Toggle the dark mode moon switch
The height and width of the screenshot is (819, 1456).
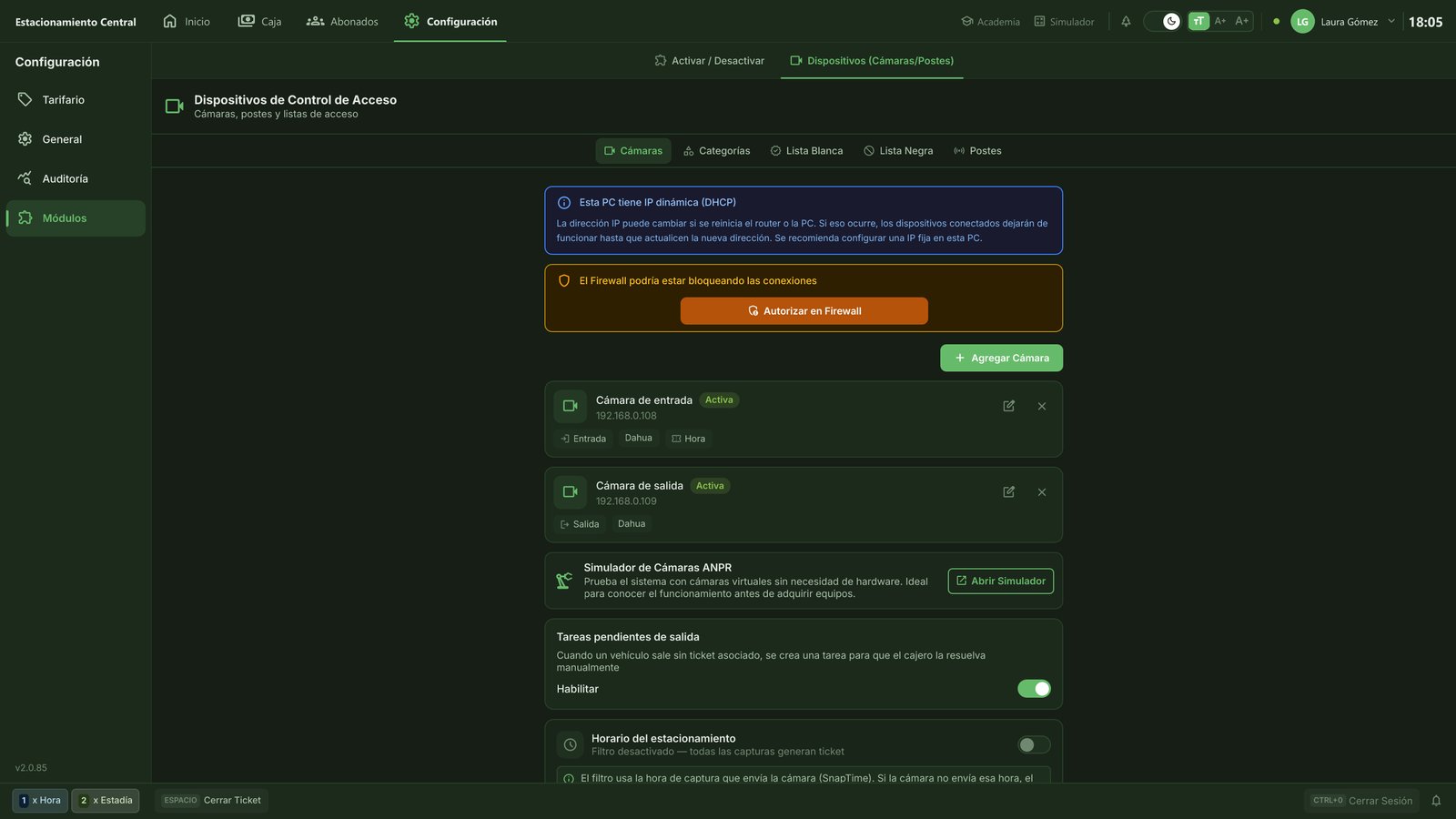click(x=1162, y=21)
